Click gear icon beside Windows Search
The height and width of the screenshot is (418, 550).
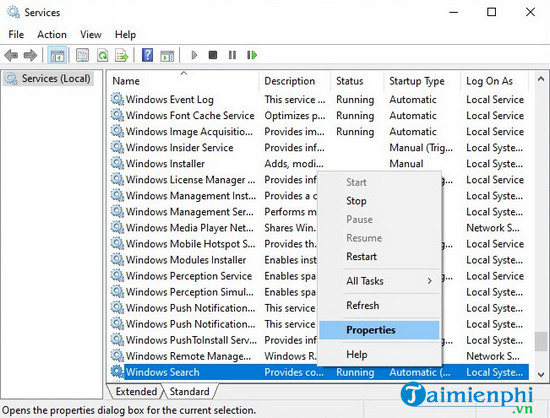pyautogui.click(x=117, y=372)
